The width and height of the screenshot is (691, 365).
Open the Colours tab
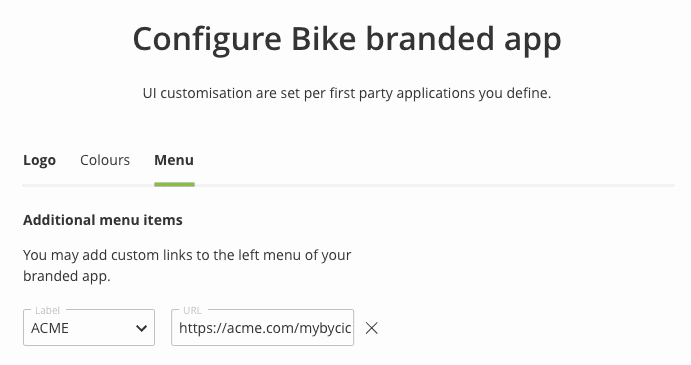coord(105,160)
